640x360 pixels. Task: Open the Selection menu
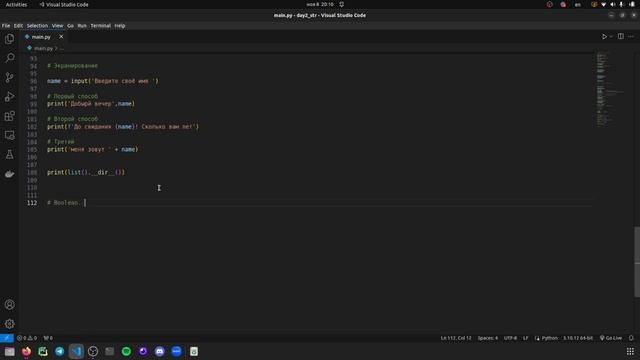38,26
